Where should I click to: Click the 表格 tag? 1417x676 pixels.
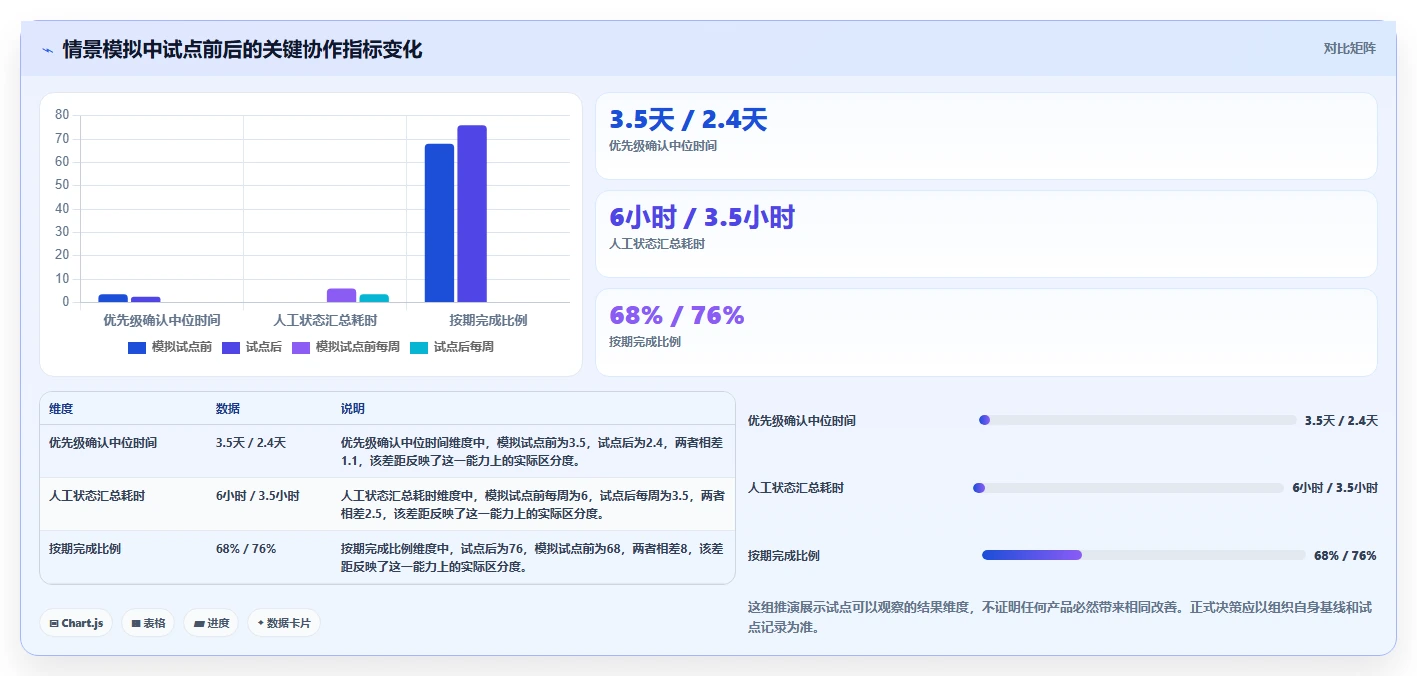pyautogui.click(x=148, y=623)
